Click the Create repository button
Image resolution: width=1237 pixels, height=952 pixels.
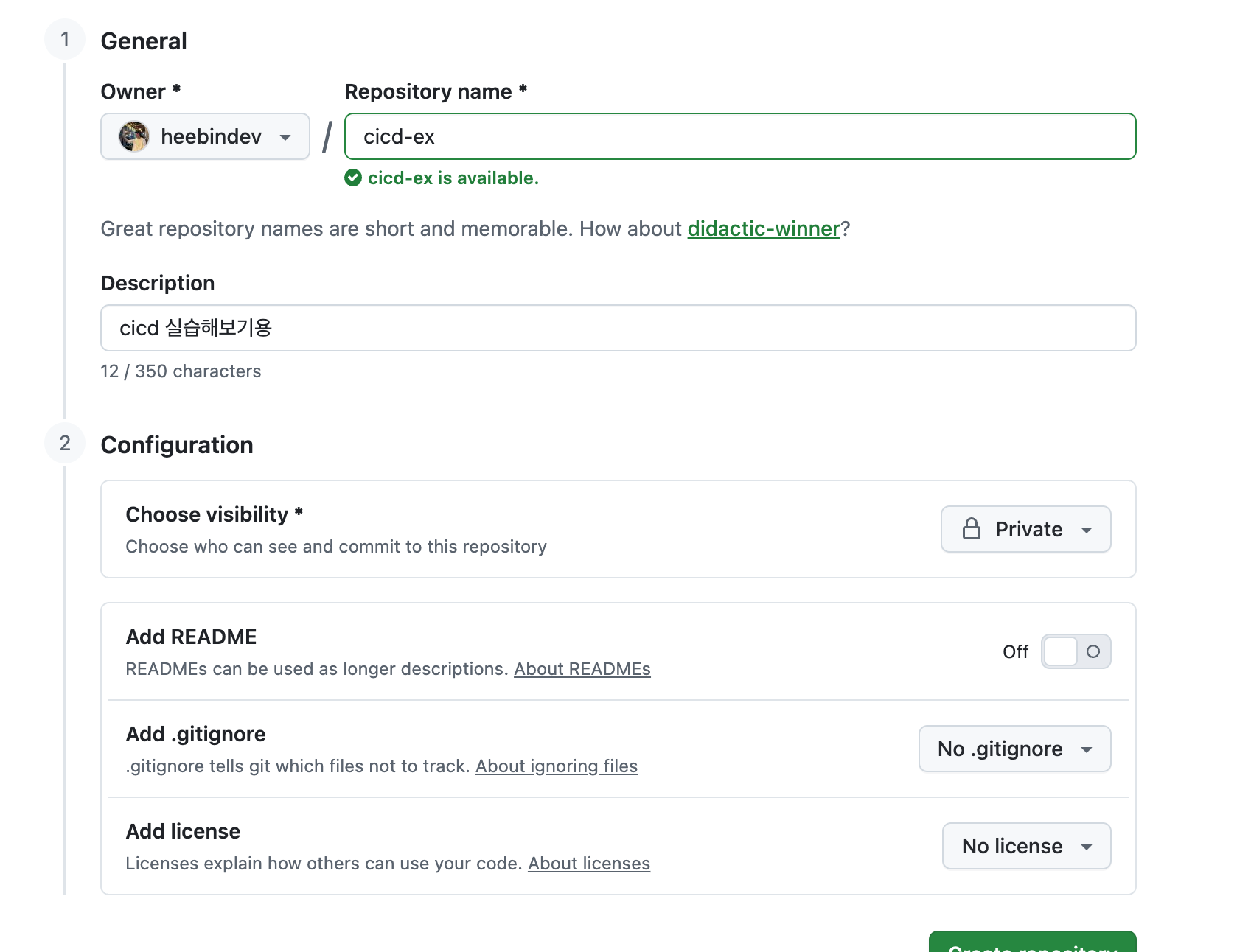click(x=1032, y=942)
